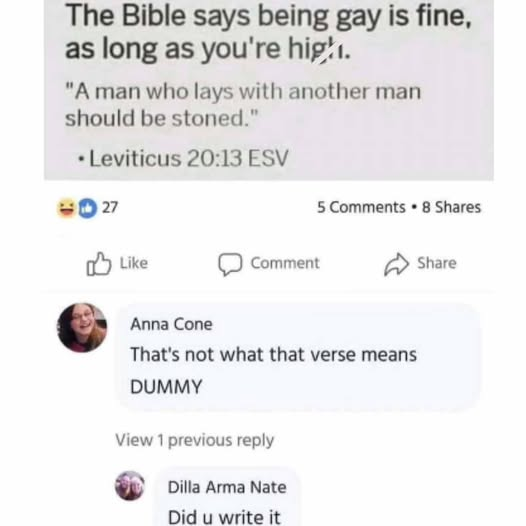Open Anna Cone's profile picture
This screenshot has width=526, height=526.
[x=82, y=328]
